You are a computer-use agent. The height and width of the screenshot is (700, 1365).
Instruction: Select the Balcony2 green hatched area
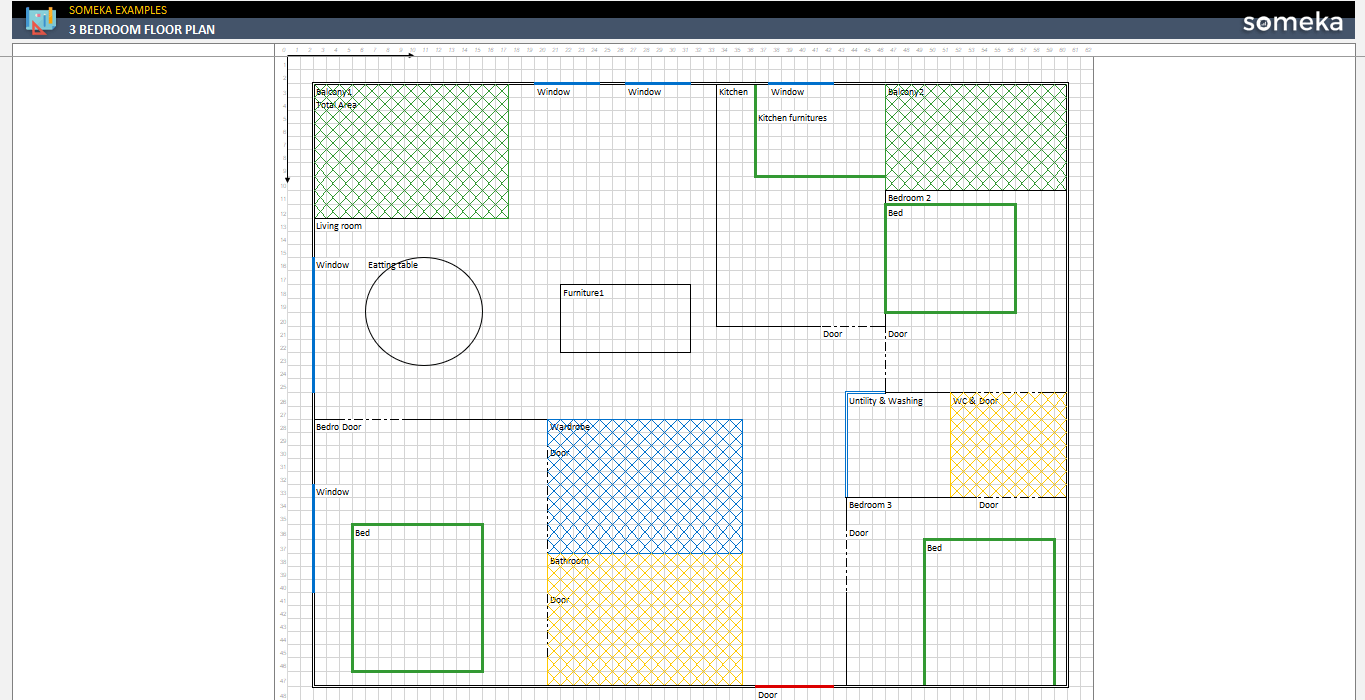click(x=975, y=138)
